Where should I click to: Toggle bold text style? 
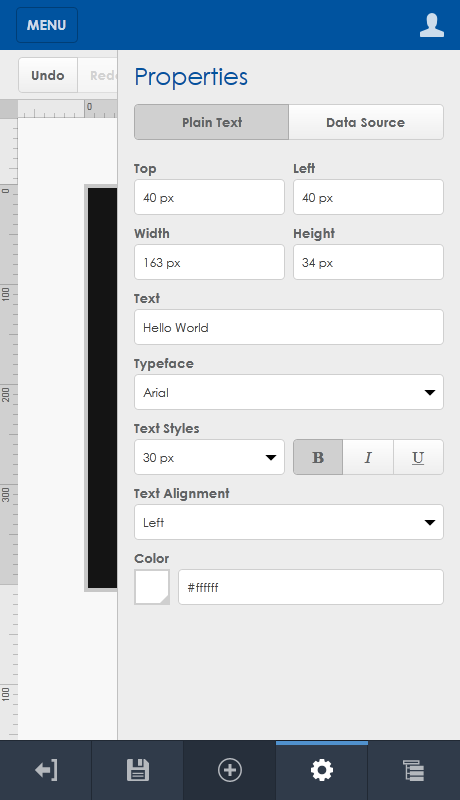[x=318, y=457]
